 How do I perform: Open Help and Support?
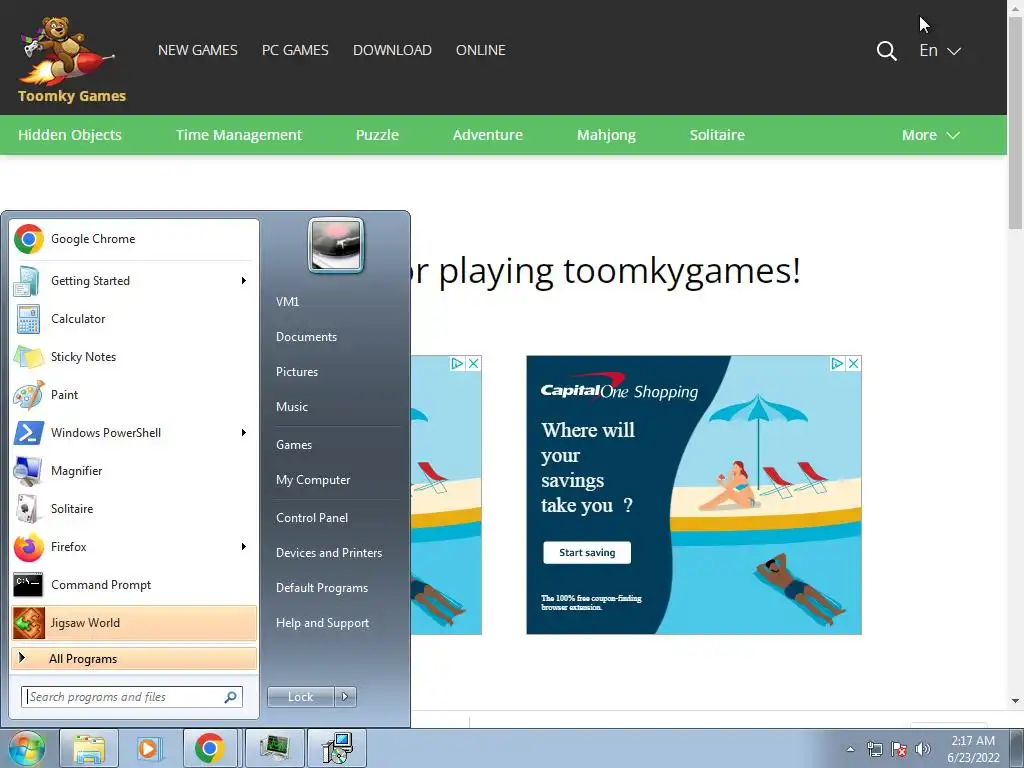click(x=323, y=623)
